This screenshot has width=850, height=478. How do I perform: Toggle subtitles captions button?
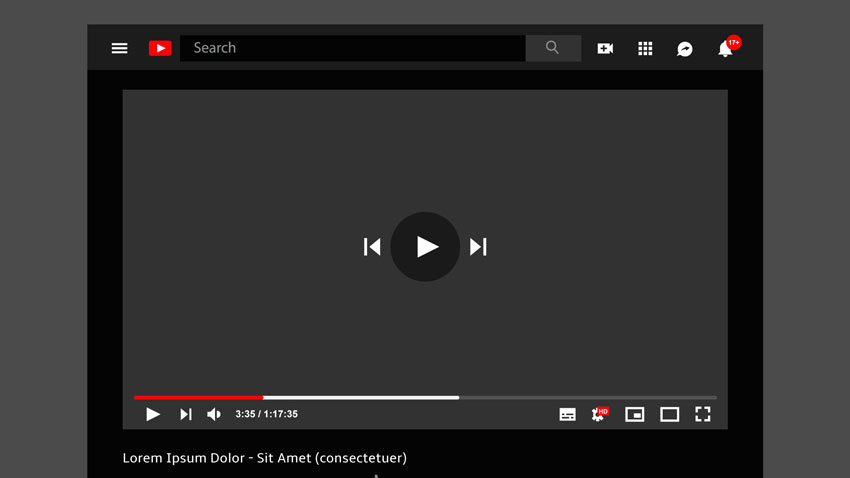(568, 415)
